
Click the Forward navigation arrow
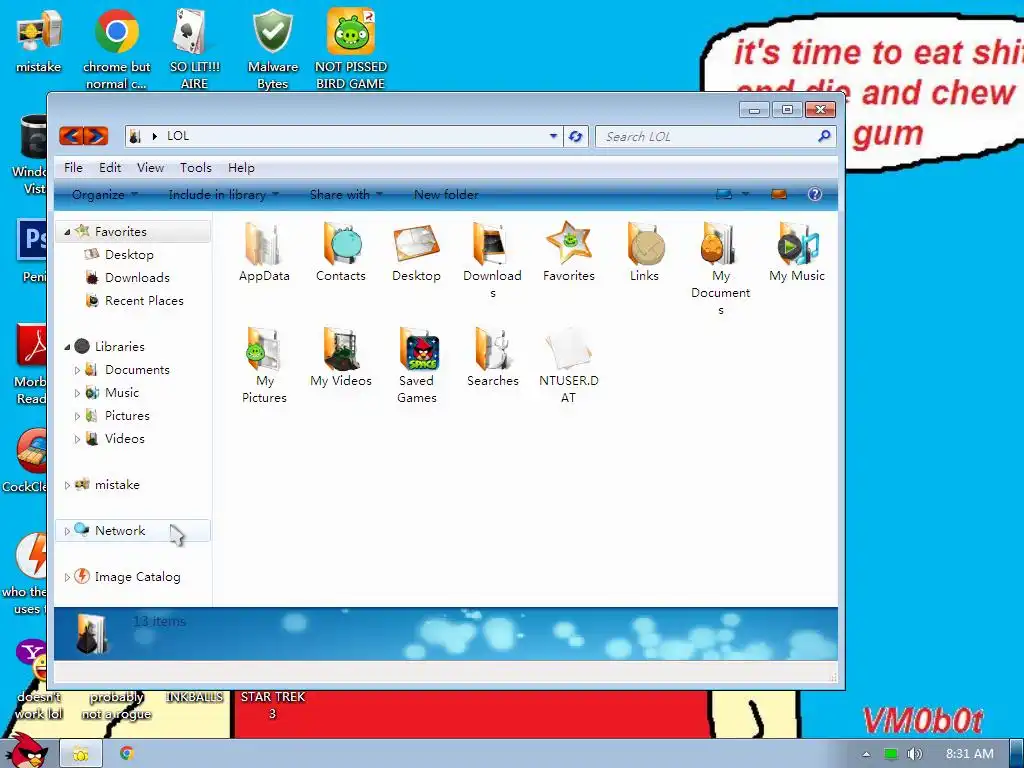point(96,136)
